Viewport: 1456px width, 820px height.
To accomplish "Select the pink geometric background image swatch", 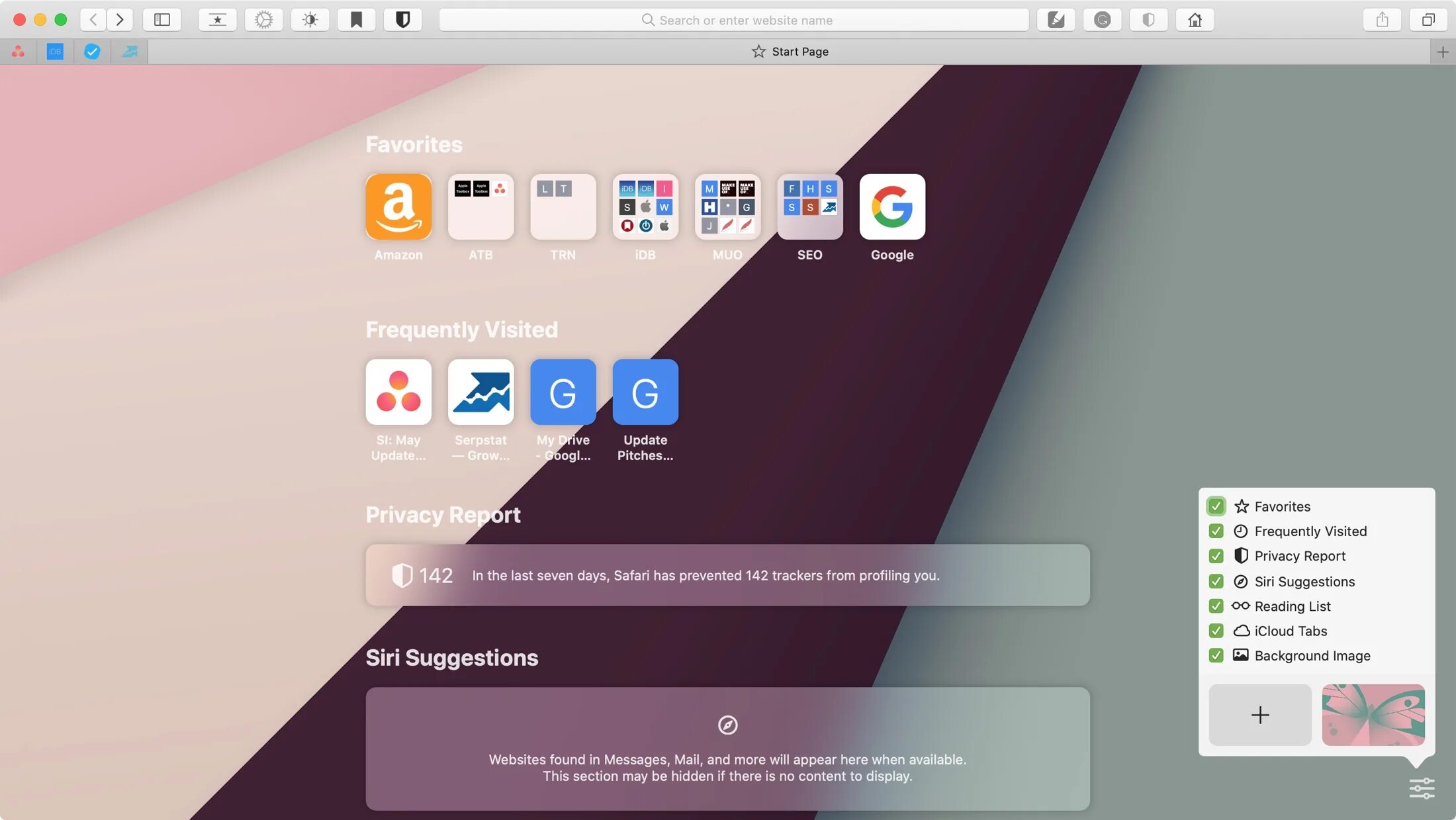I will [x=1373, y=714].
